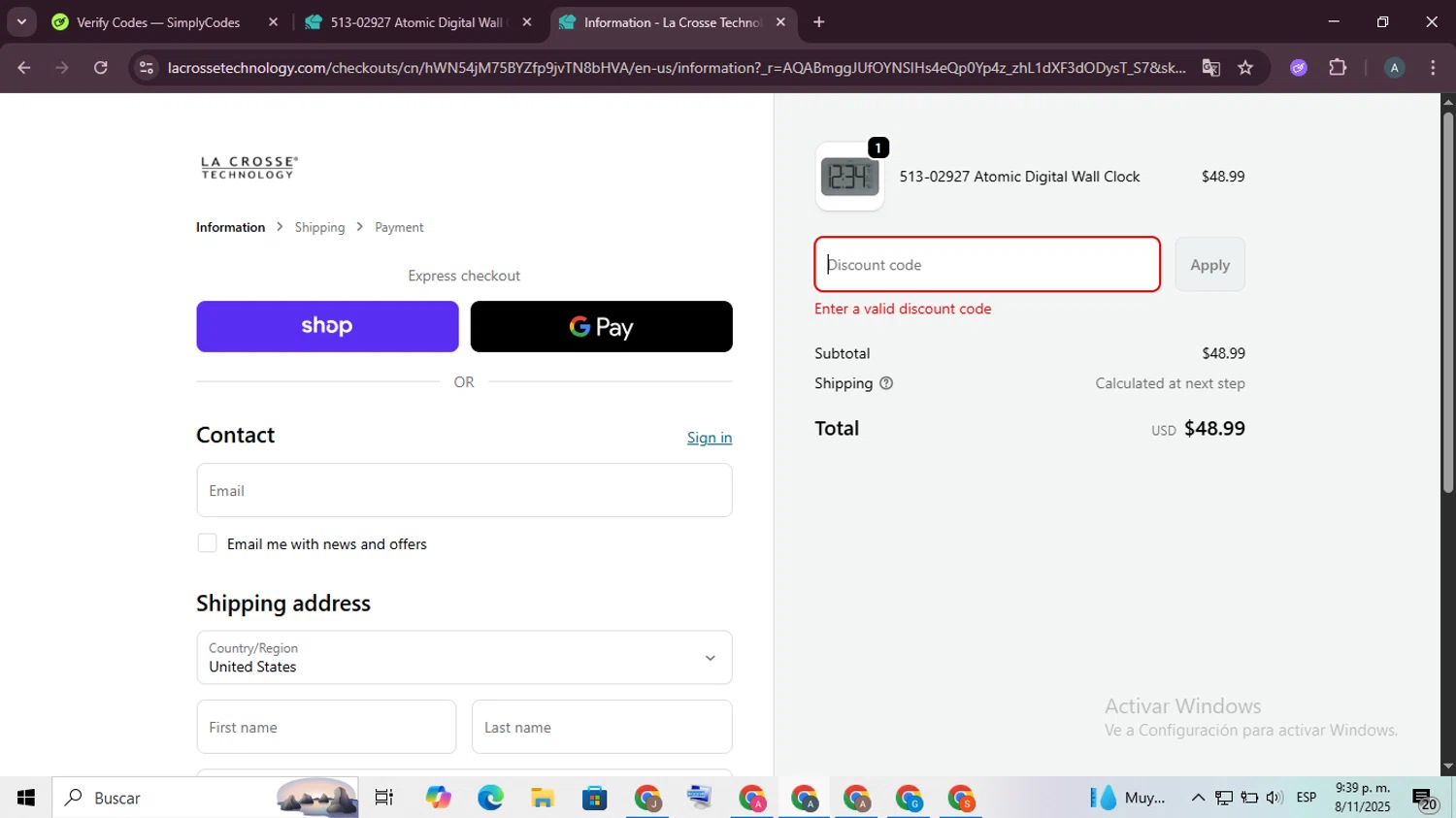Open Copilot from the taskbar
1456x818 pixels.
[438, 798]
